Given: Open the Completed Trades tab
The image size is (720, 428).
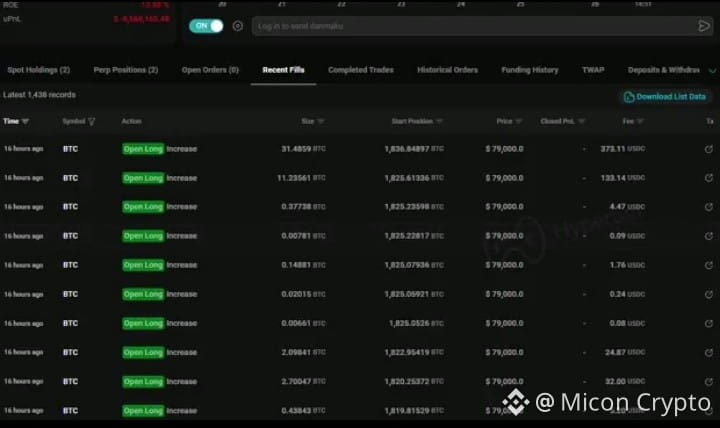Looking at the screenshot, I should tap(361, 70).
